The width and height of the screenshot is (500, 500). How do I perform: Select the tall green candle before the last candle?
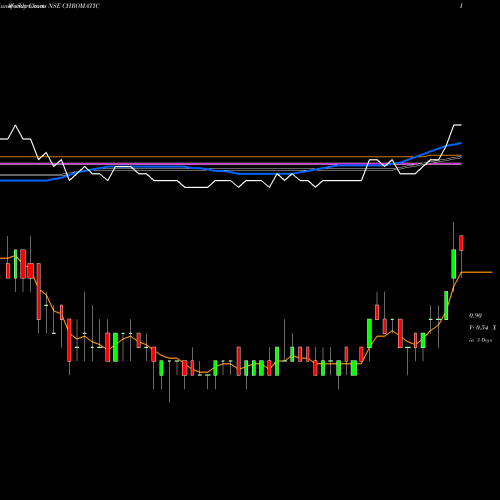[x=454, y=264]
